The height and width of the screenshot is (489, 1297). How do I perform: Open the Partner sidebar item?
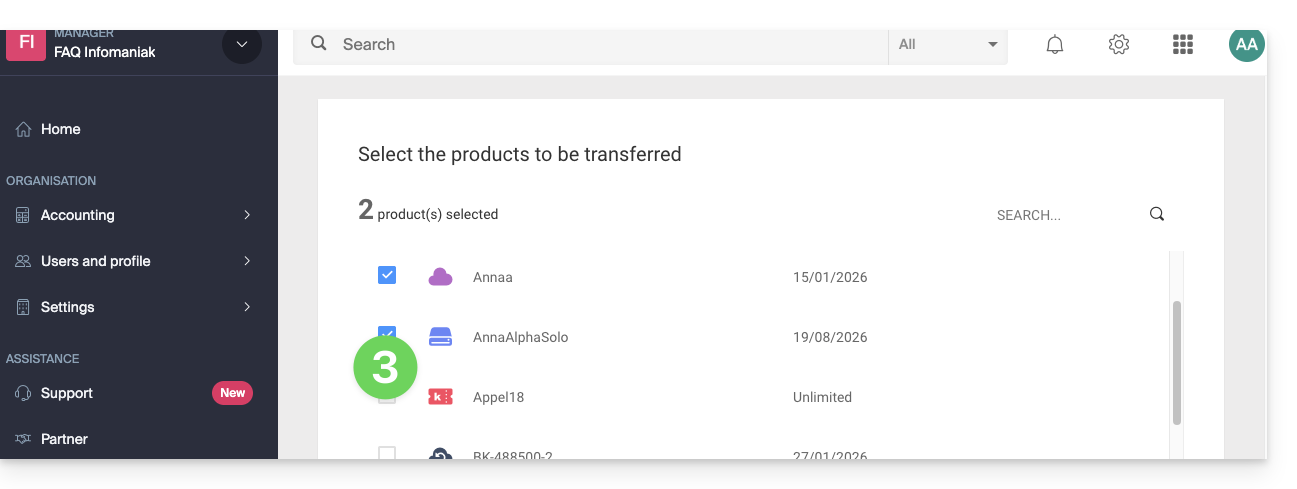point(64,439)
